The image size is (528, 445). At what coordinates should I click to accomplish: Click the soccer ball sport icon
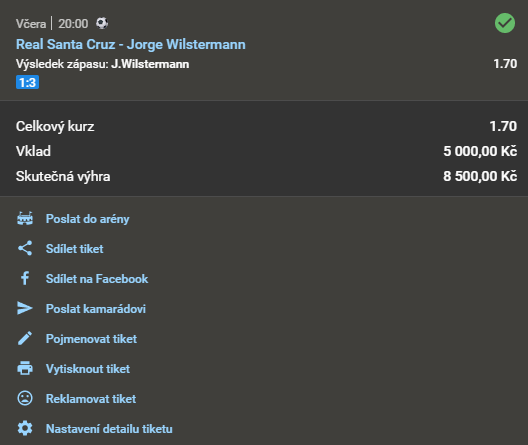(102, 23)
